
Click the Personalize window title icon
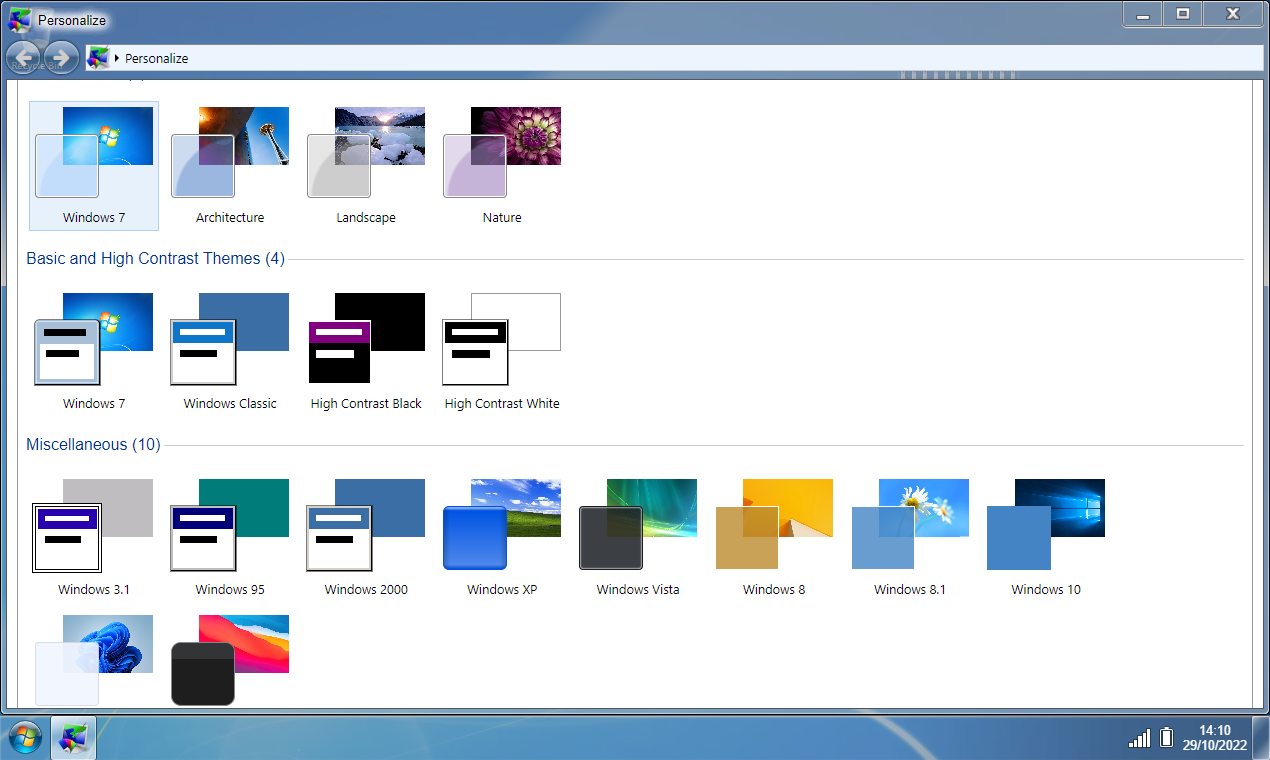coord(20,19)
